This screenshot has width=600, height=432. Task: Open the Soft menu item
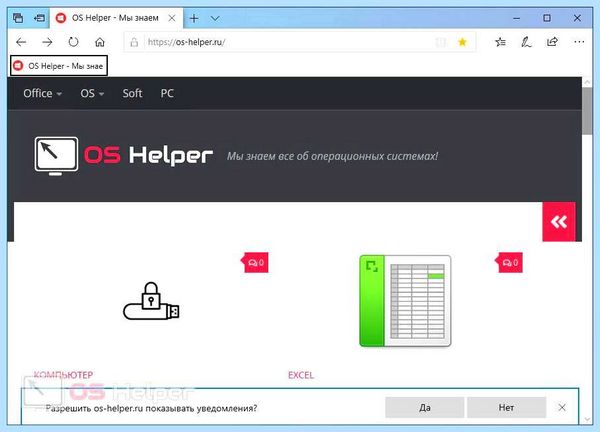coord(132,93)
